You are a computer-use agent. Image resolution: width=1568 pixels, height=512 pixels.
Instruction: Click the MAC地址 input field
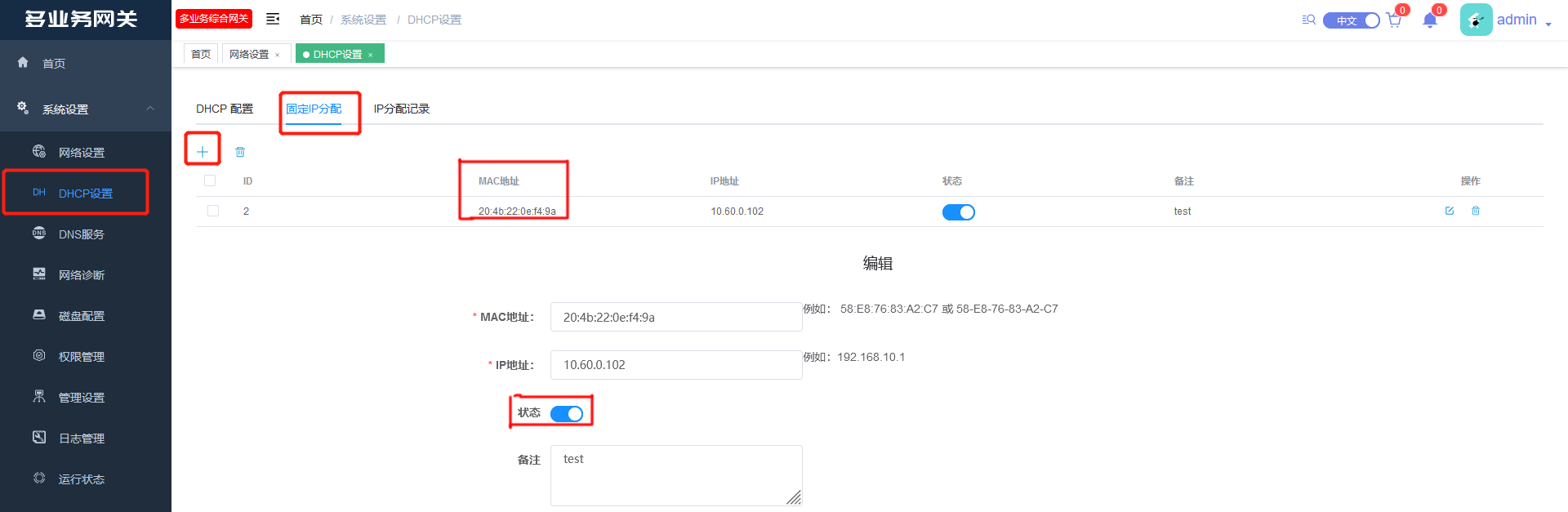(x=675, y=317)
